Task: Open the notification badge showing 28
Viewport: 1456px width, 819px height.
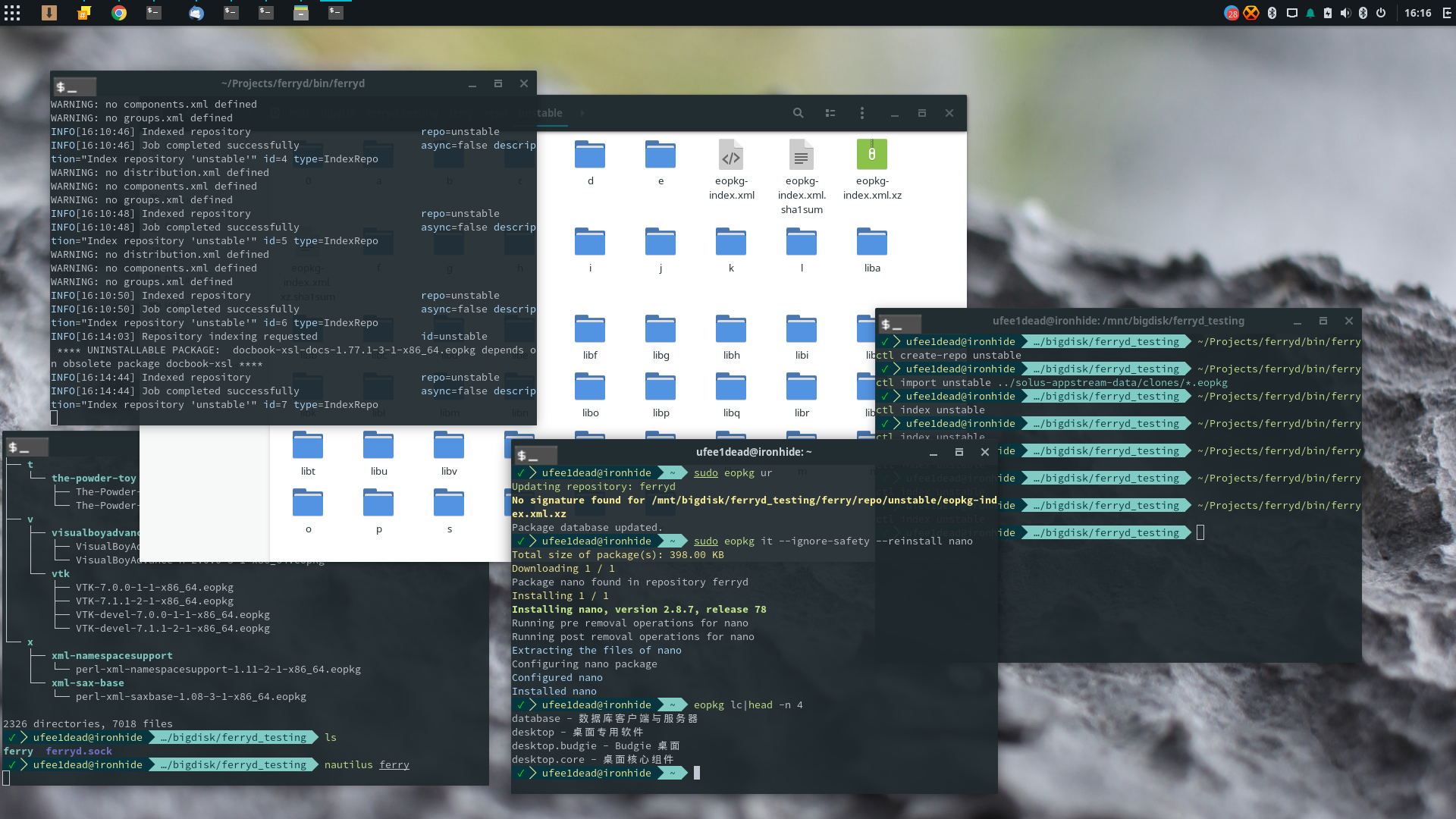Action: (x=1232, y=13)
